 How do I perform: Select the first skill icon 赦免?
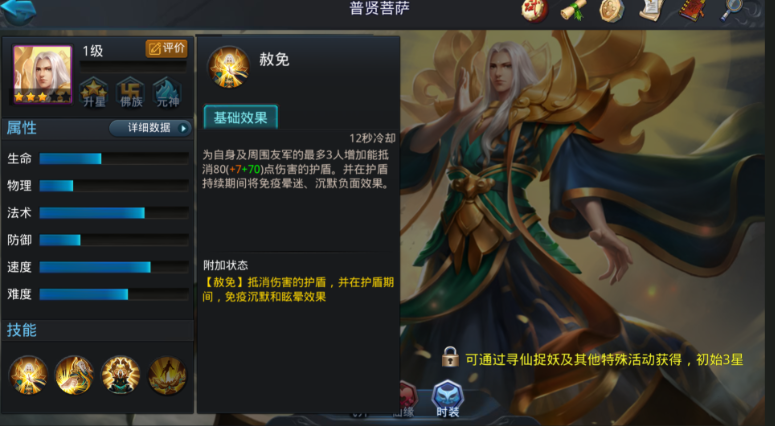[28, 375]
